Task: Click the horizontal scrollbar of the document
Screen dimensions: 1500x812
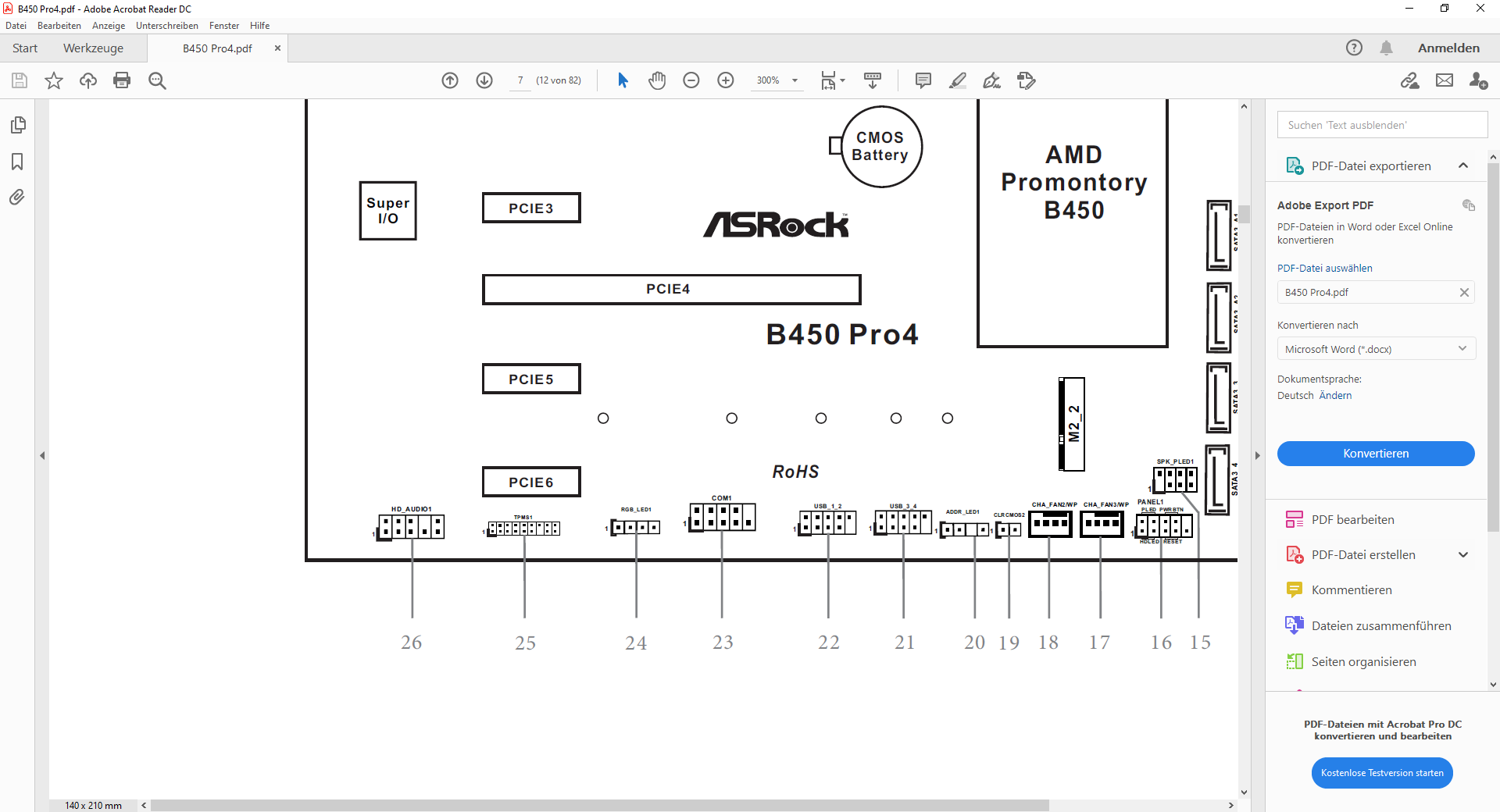Action: point(599,805)
